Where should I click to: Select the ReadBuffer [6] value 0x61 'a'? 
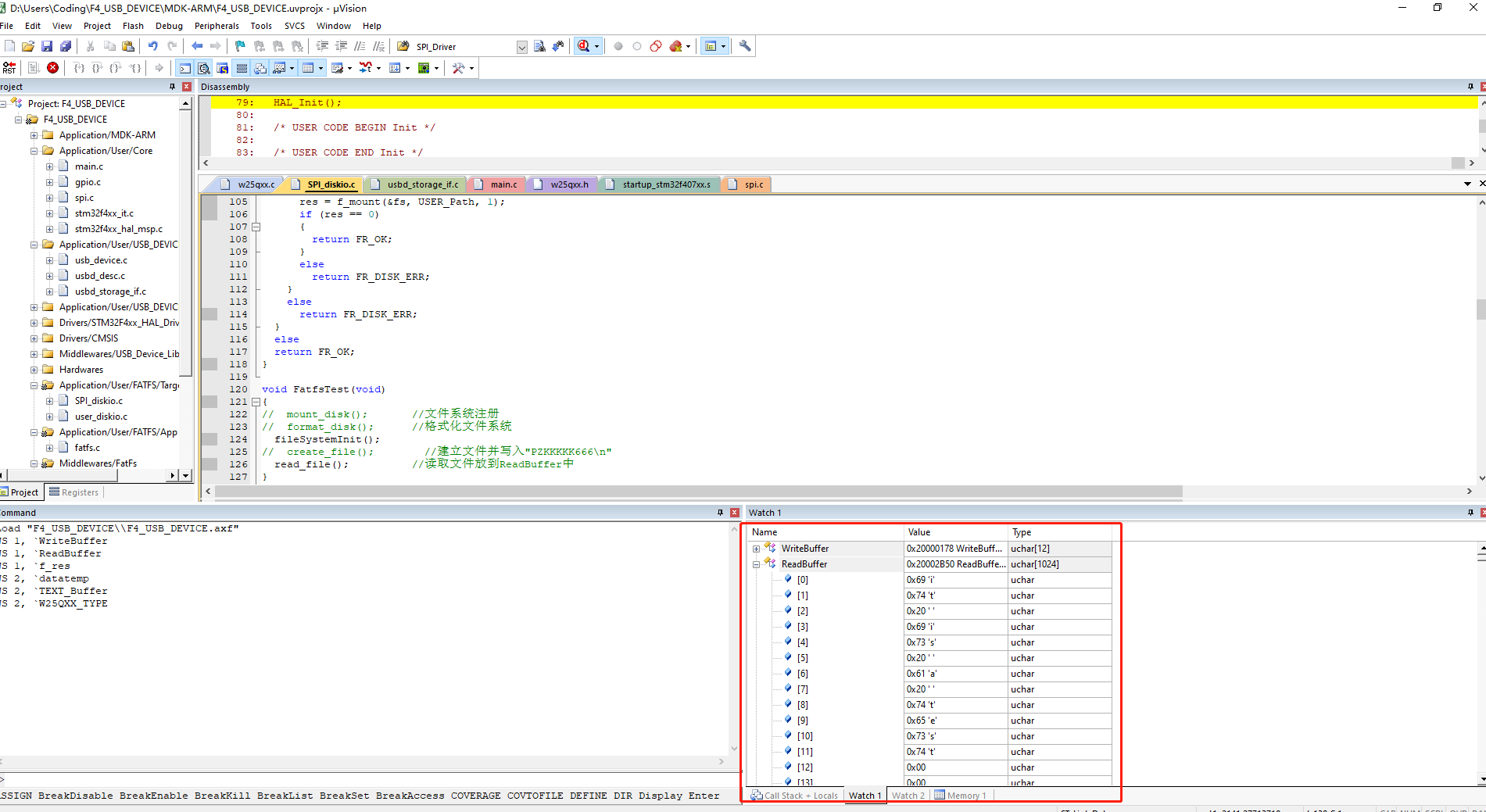(955, 674)
